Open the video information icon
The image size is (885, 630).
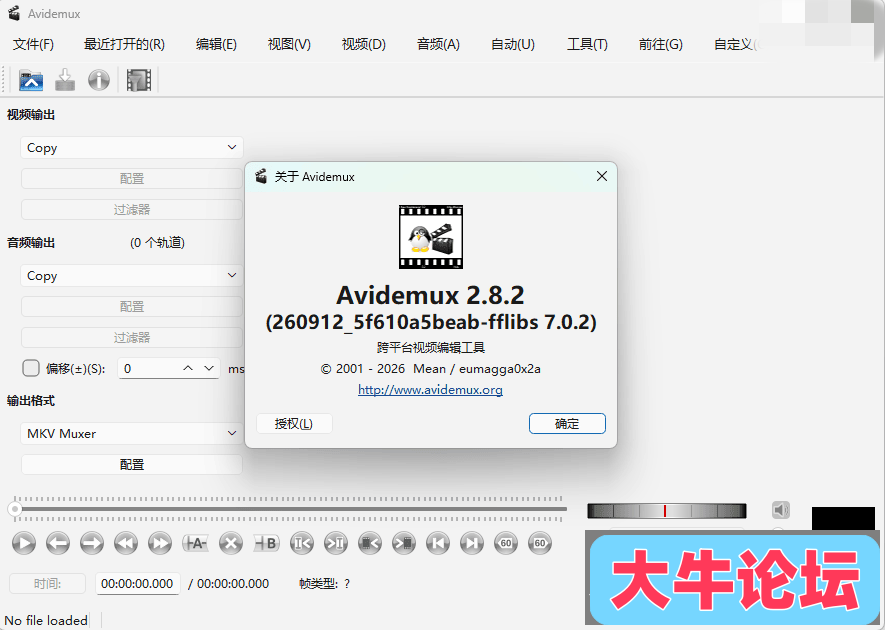coord(99,80)
